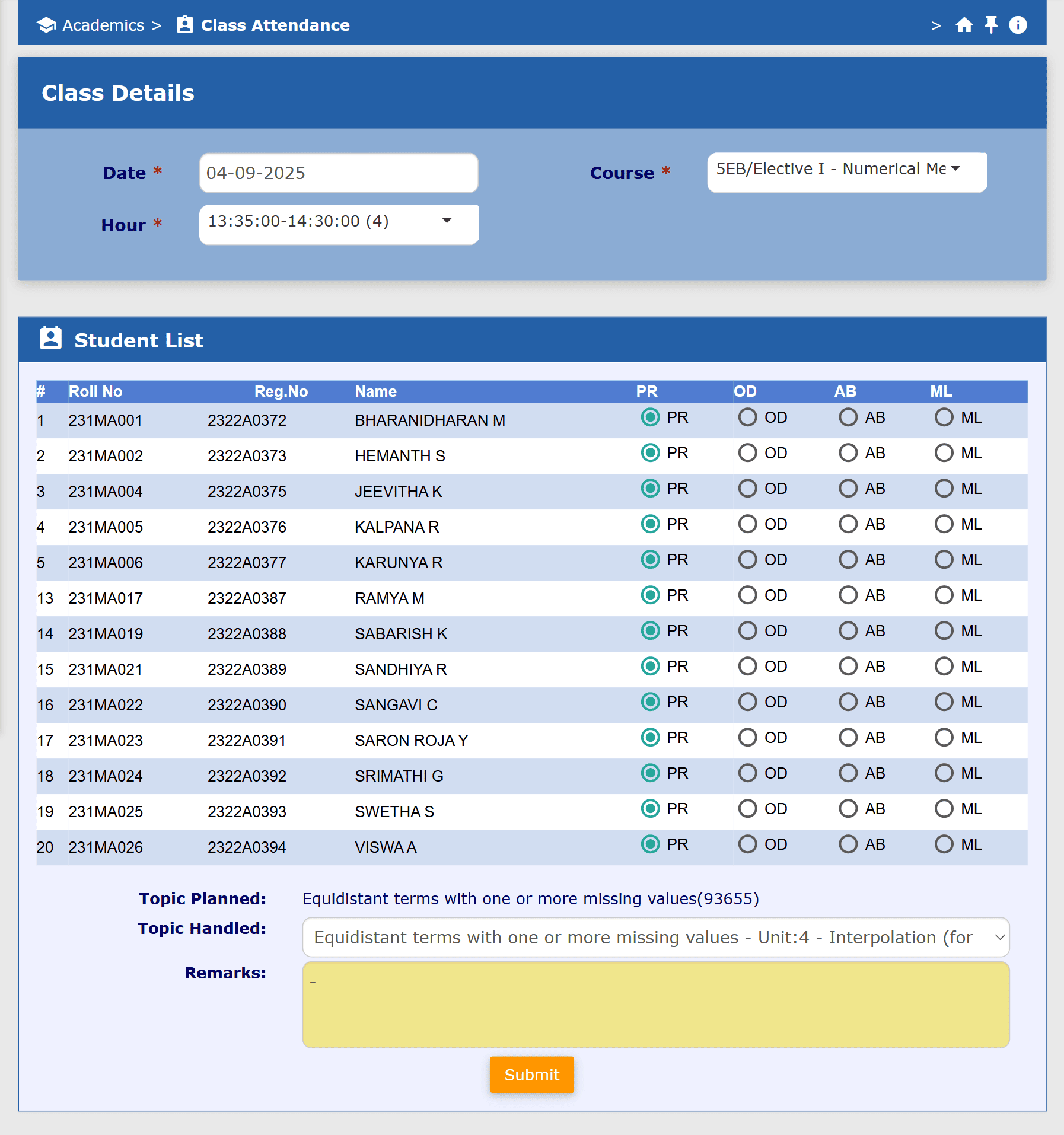Click the Class Attendance badge icon
Viewport: 1064px width, 1135px height.
click(x=185, y=25)
